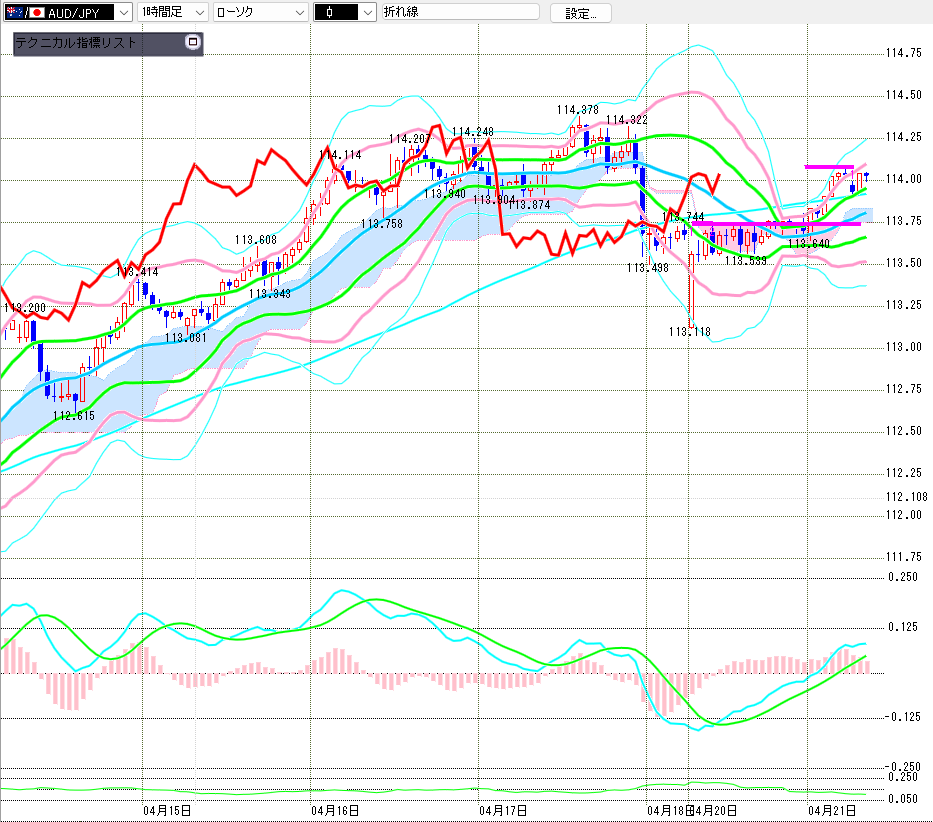This screenshot has height=822, width=933.
Task: Click the 04月15日 date marker on time axis
Action: (167, 810)
